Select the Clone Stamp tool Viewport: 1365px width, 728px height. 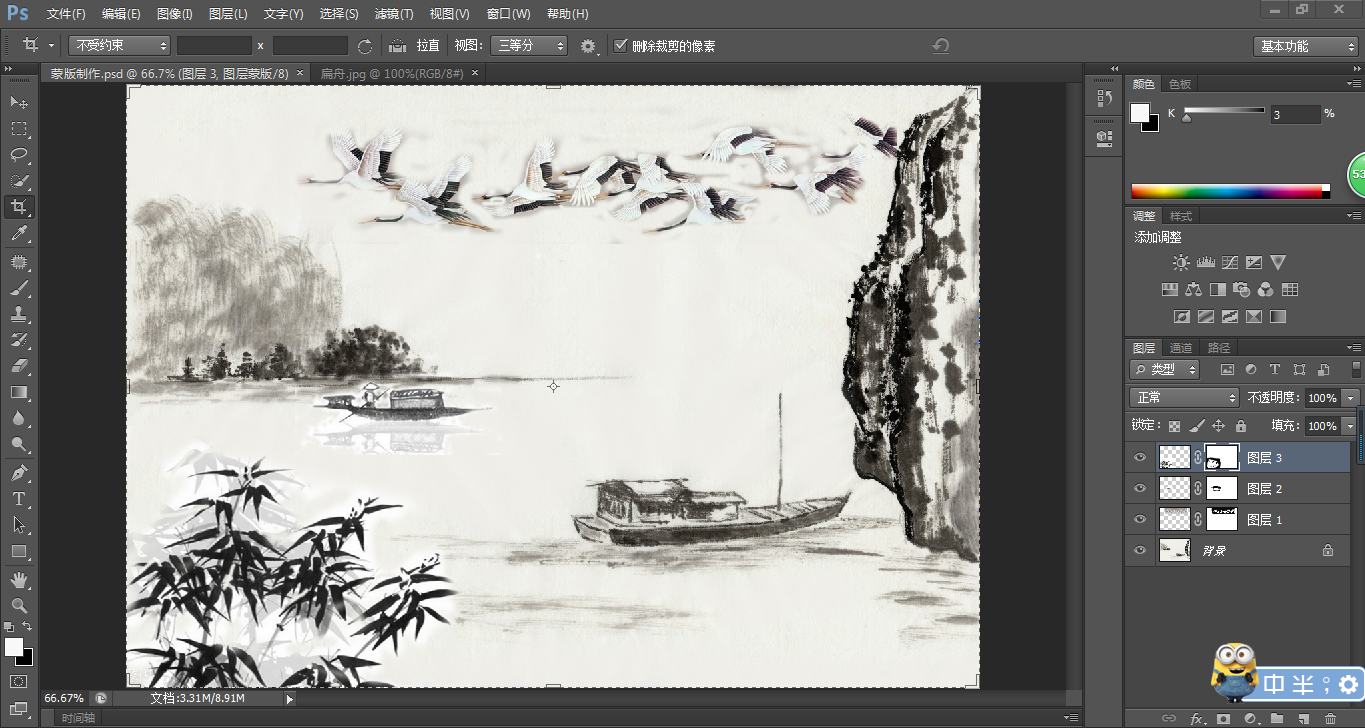click(19, 314)
